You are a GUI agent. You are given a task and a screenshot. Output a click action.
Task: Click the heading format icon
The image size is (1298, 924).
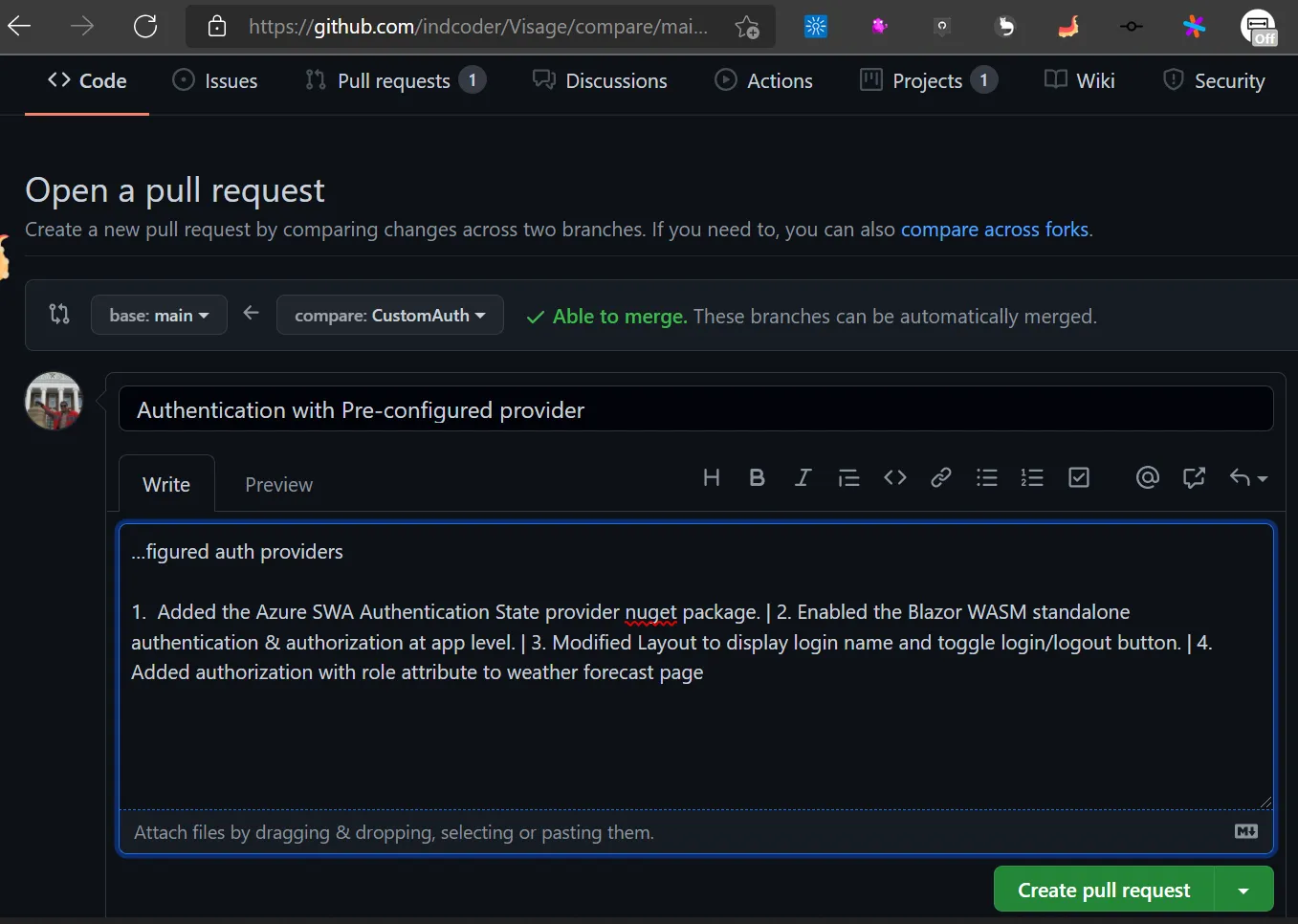click(711, 477)
